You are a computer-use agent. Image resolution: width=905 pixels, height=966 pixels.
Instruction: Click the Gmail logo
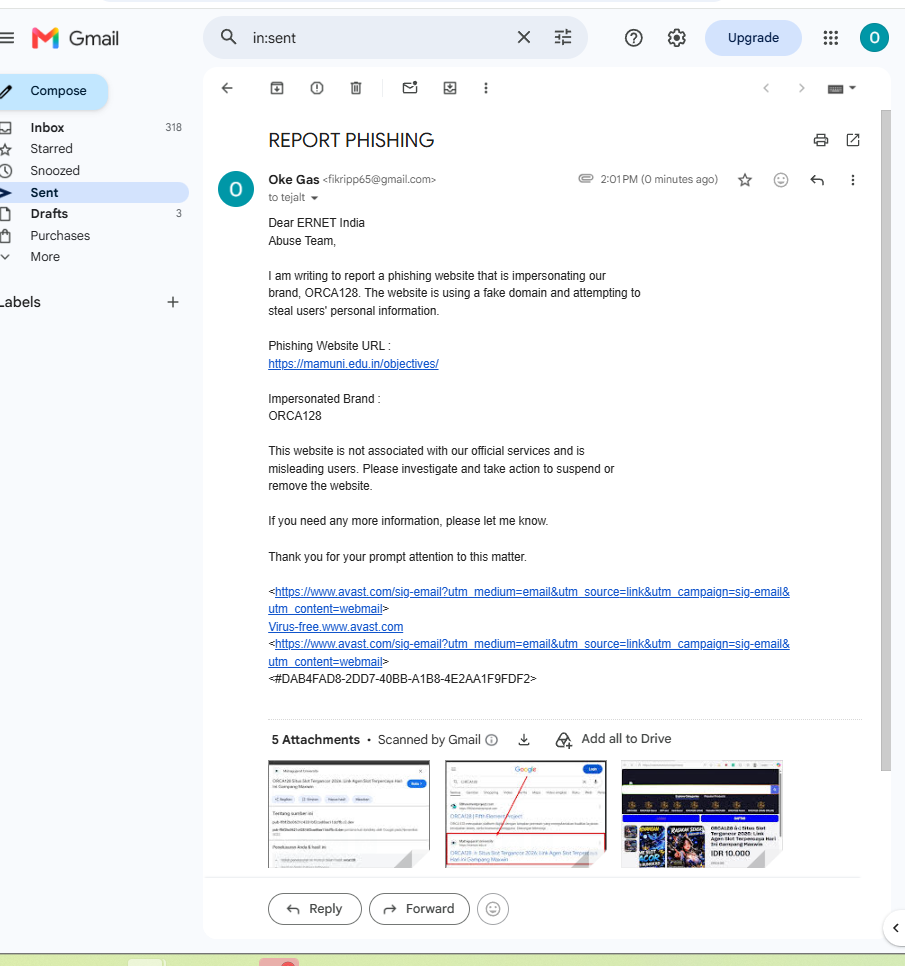[x=75, y=38]
